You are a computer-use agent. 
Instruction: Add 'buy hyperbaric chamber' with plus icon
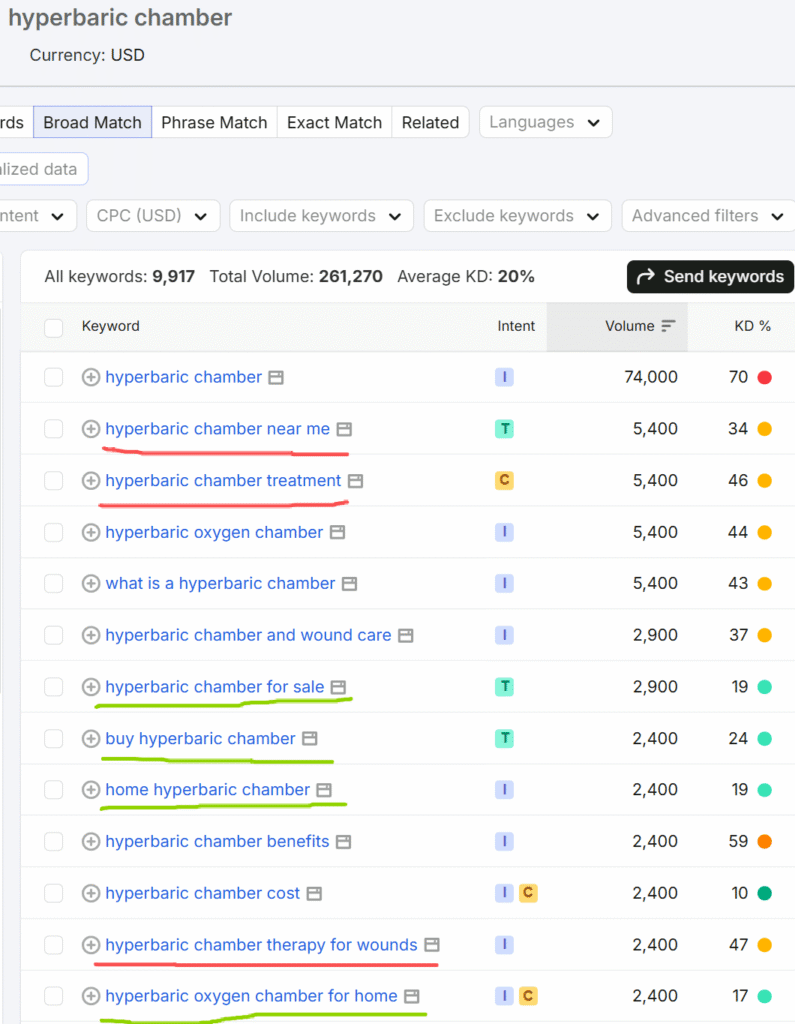[x=91, y=739]
